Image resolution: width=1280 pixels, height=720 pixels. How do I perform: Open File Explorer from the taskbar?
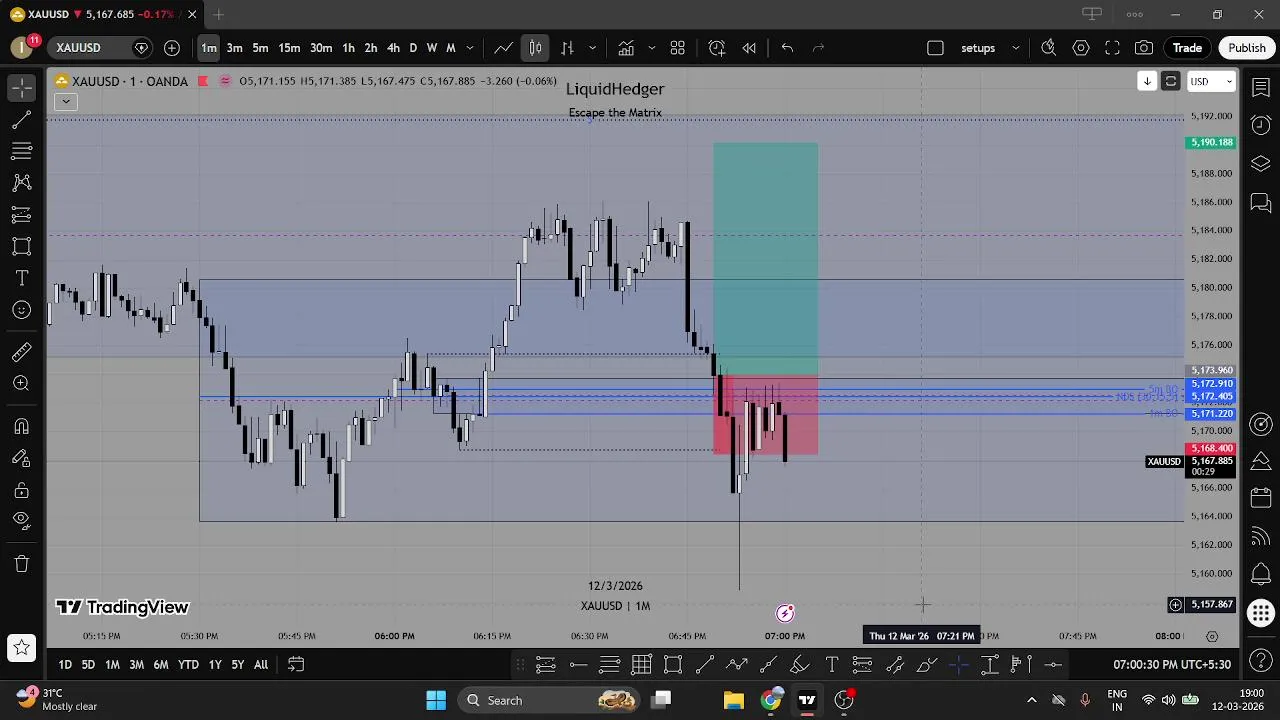tap(733, 700)
